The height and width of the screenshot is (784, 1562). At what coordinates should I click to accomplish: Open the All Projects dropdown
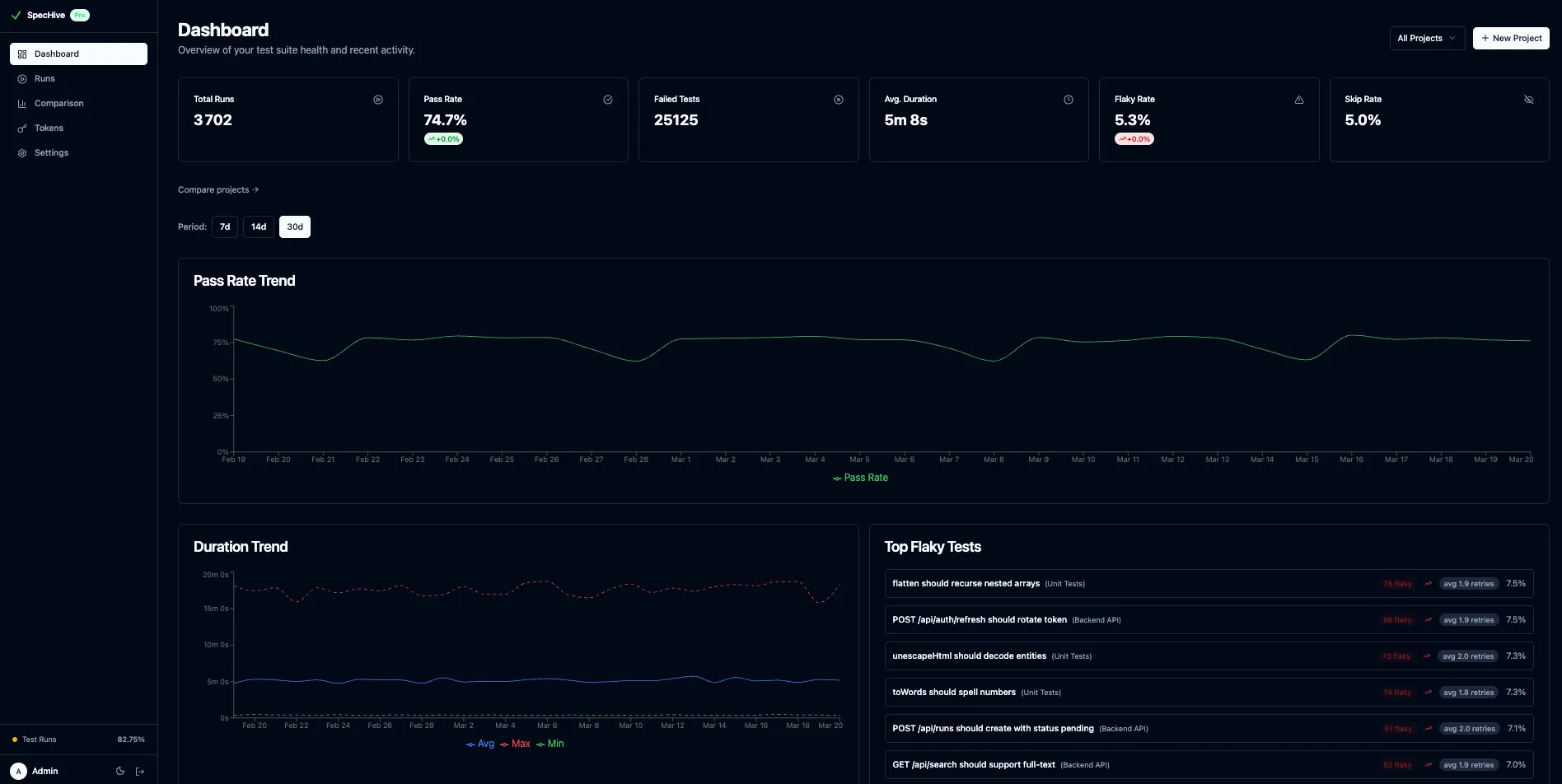(1427, 38)
